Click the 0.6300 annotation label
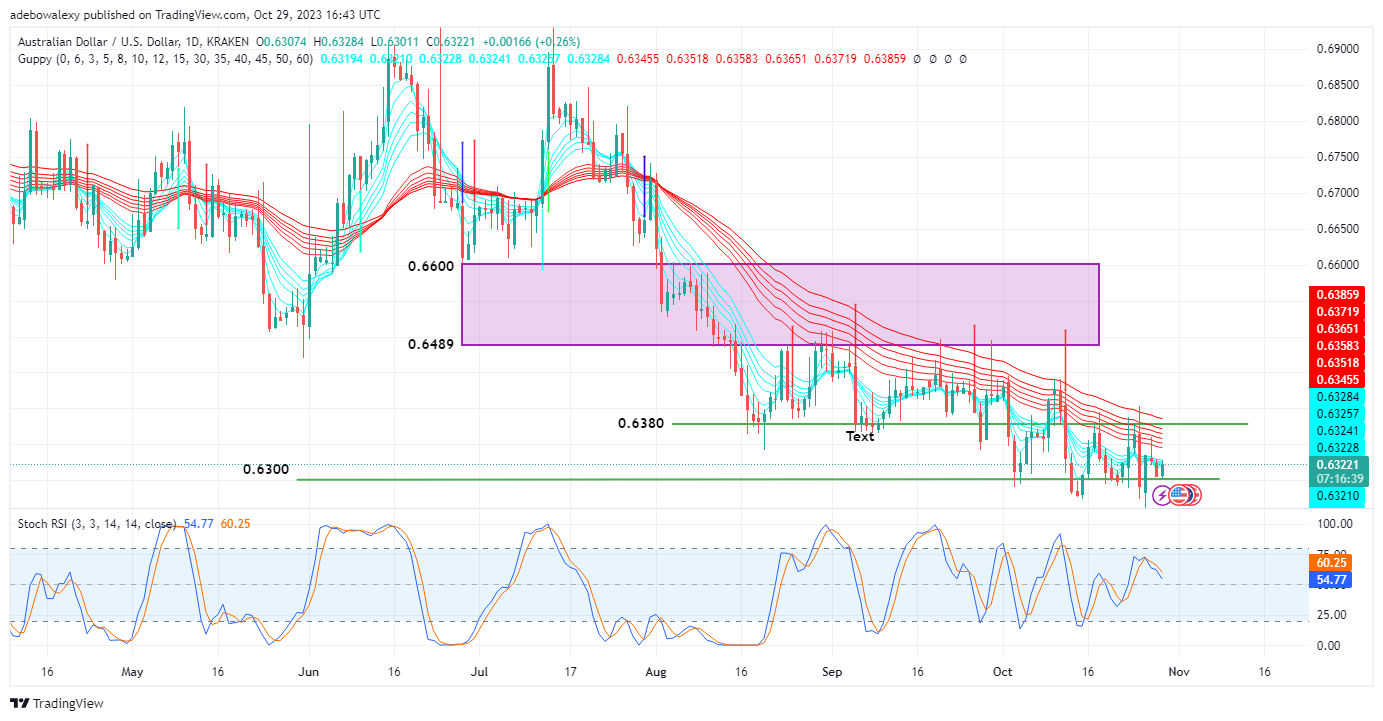This screenshot has width=1383, height=721. pyautogui.click(x=266, y=469)
